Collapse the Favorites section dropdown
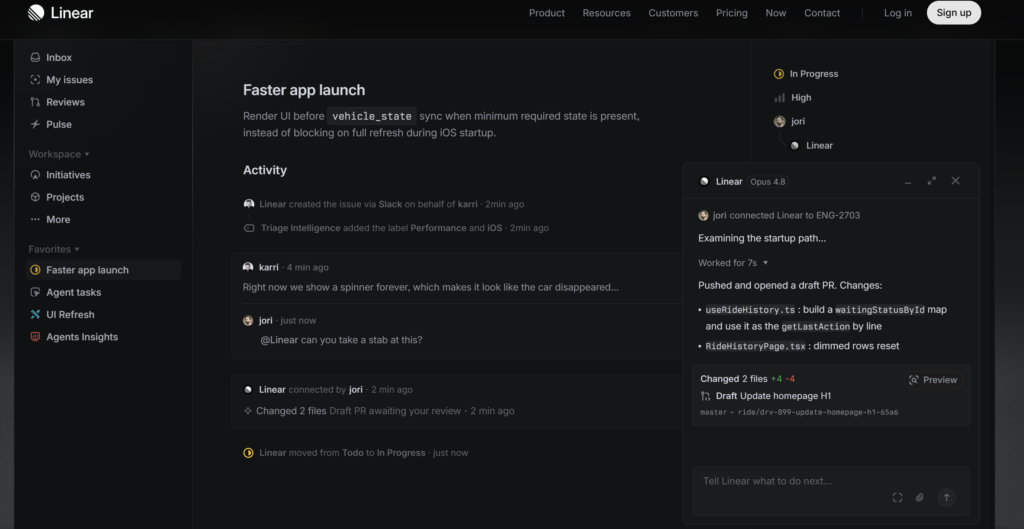The height and width of the screenshot is (529, 1024). point(77,249)
